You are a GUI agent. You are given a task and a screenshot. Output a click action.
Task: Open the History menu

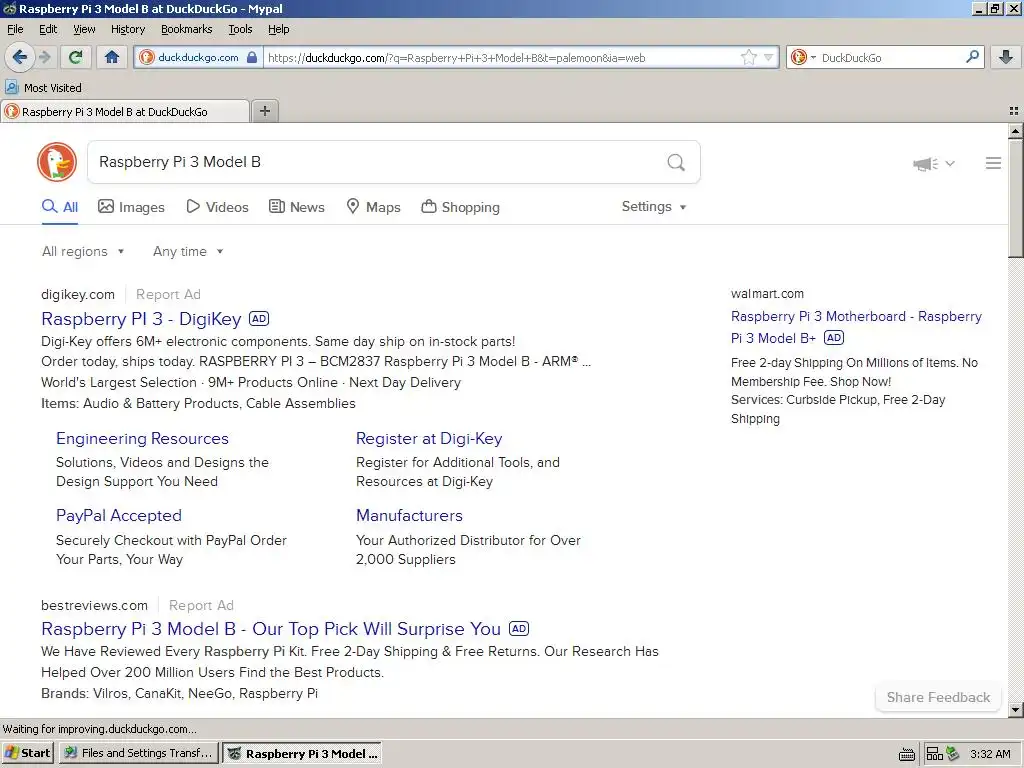point(128,29)
